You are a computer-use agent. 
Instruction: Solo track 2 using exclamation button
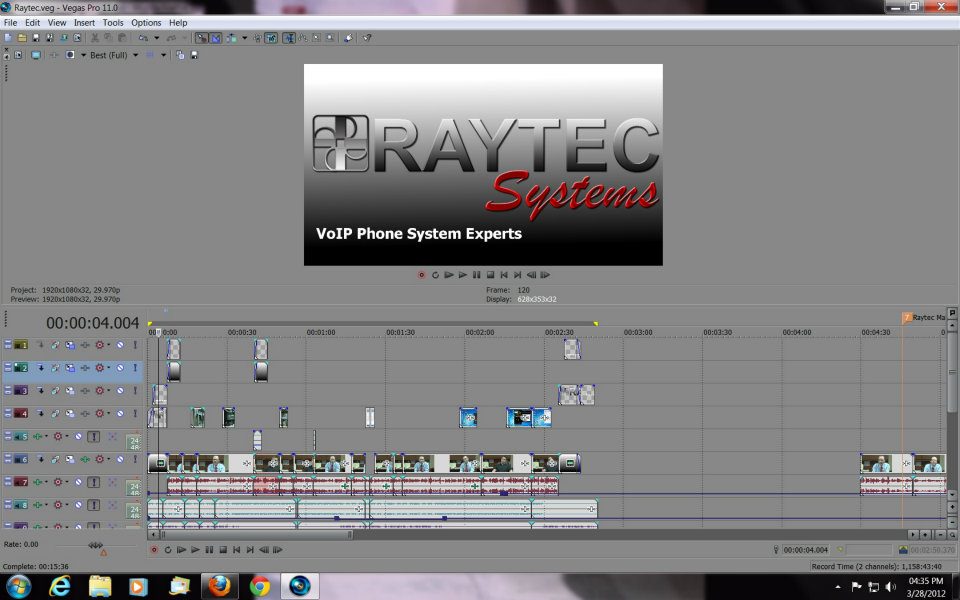click(135, 368)
